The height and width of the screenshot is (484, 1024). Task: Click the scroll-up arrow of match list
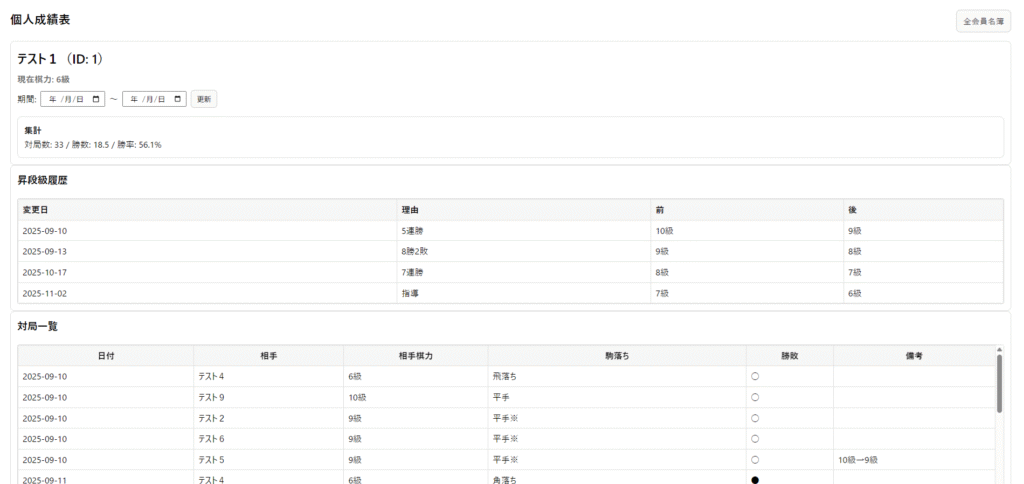998,350
